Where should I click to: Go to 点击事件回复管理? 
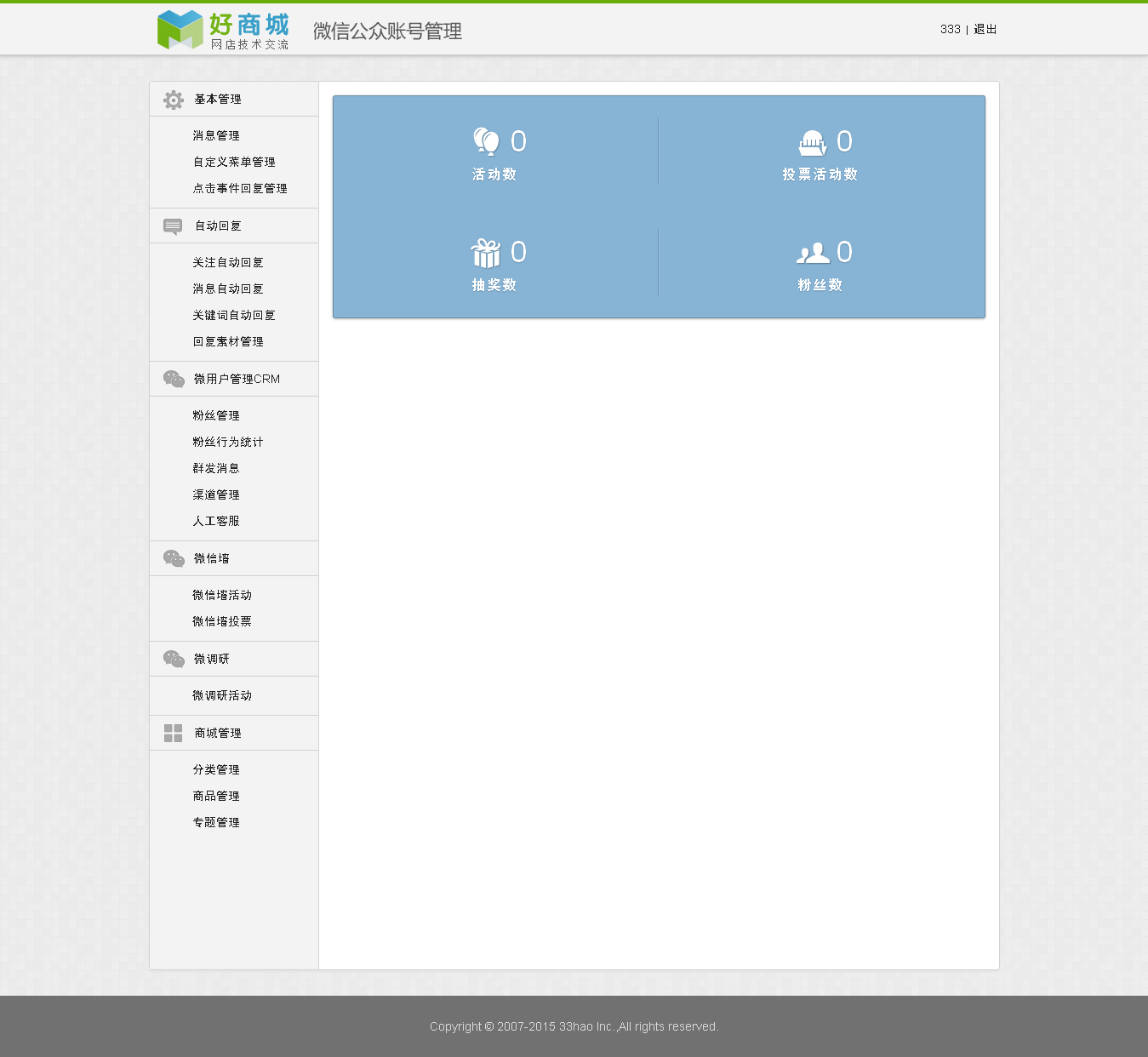tap(240, 188)
